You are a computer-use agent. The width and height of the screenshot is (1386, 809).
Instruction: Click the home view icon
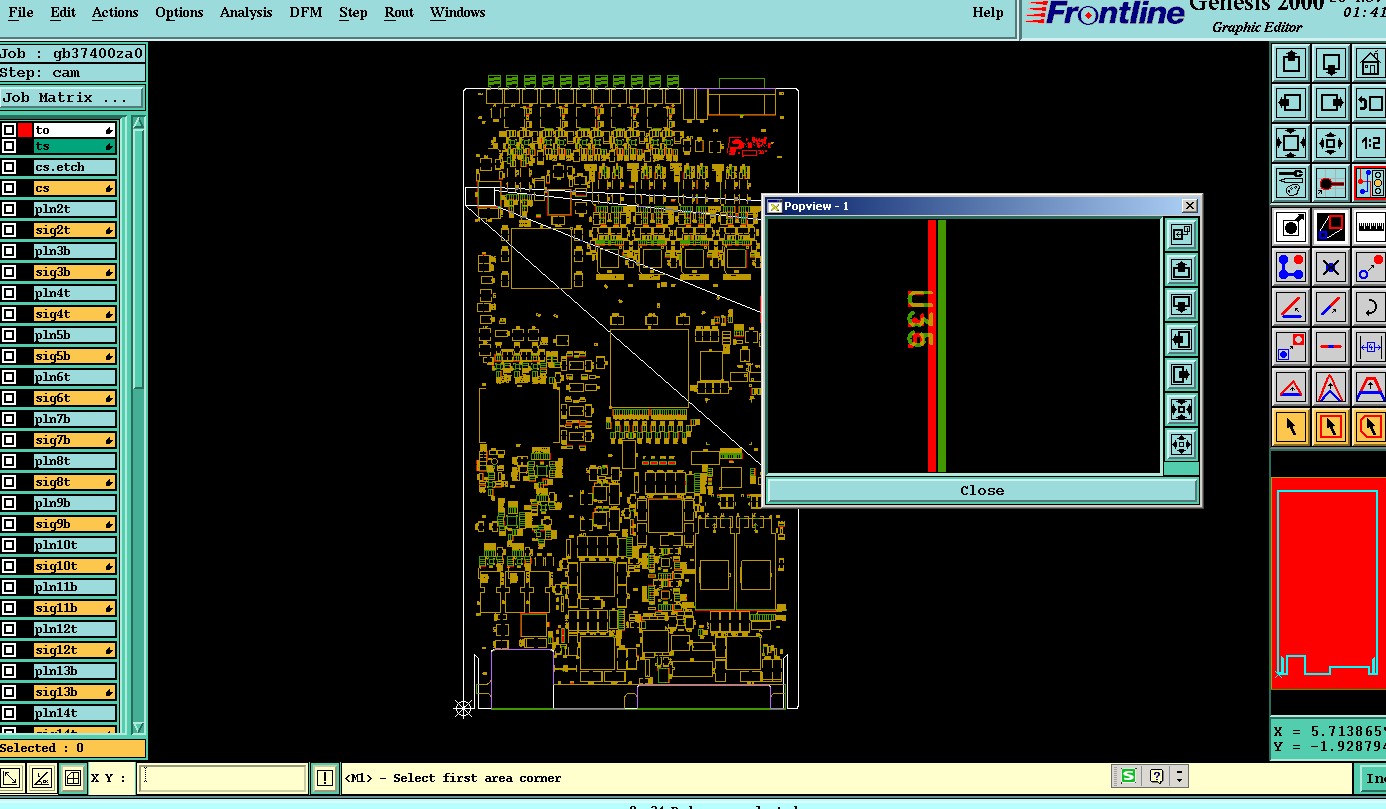[x=1370, y=63]
